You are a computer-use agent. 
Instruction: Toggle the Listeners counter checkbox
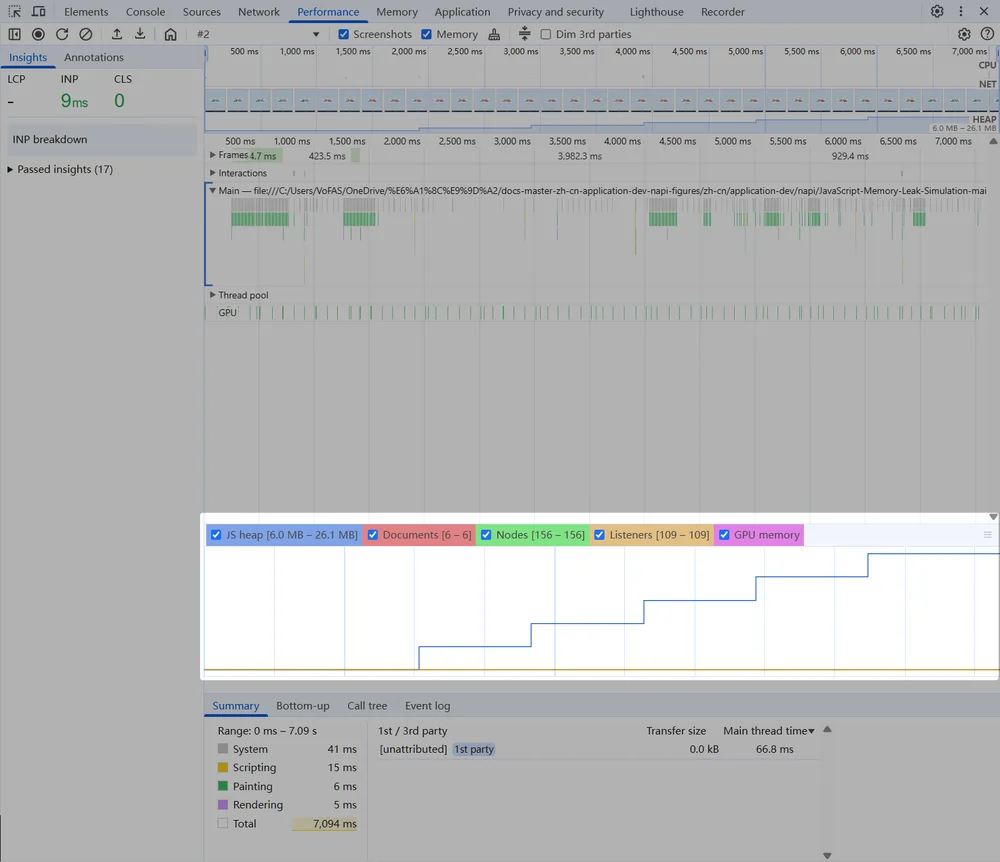[x=599, y=535]
